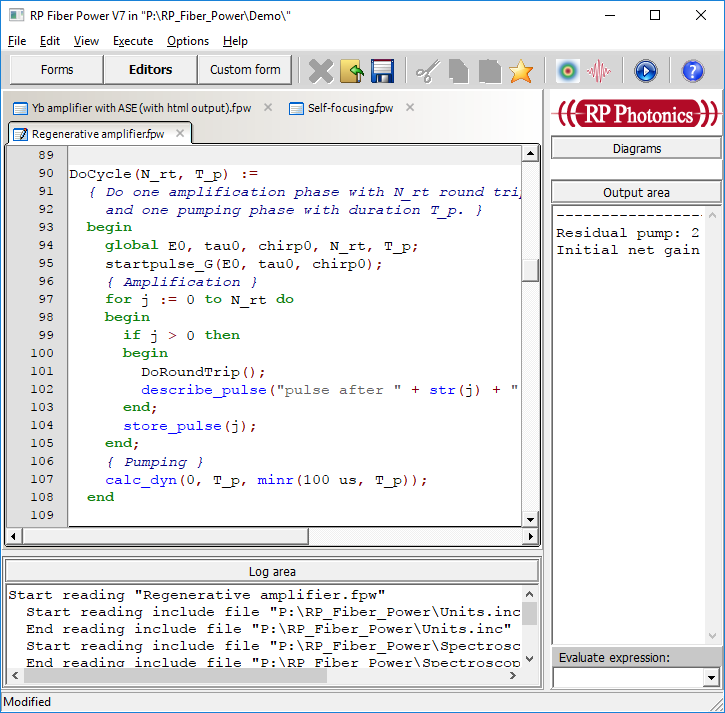Click output area scroll down arrow
The height and width of the screenshot is (713, 725).
coord(712,636)
